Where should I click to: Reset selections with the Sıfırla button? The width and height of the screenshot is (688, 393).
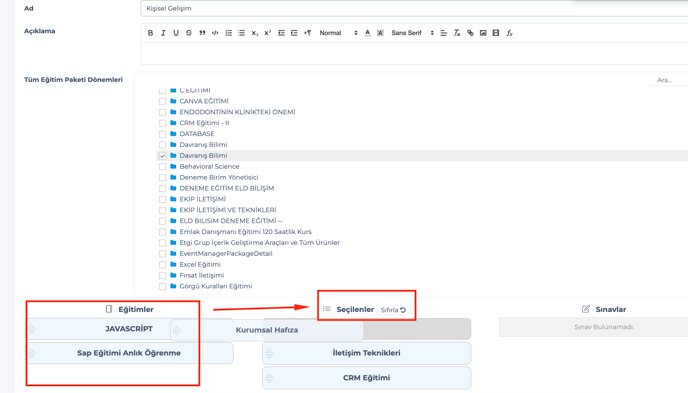[x=393, y=310]
